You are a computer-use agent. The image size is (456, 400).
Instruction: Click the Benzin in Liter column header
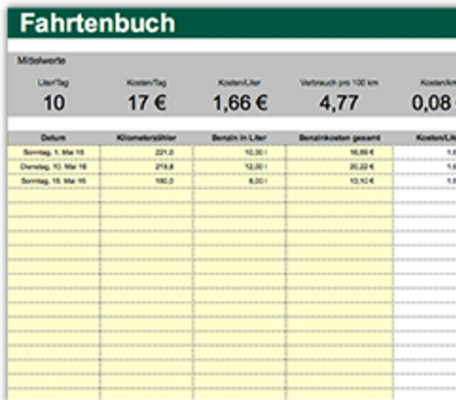pos(239,138)
